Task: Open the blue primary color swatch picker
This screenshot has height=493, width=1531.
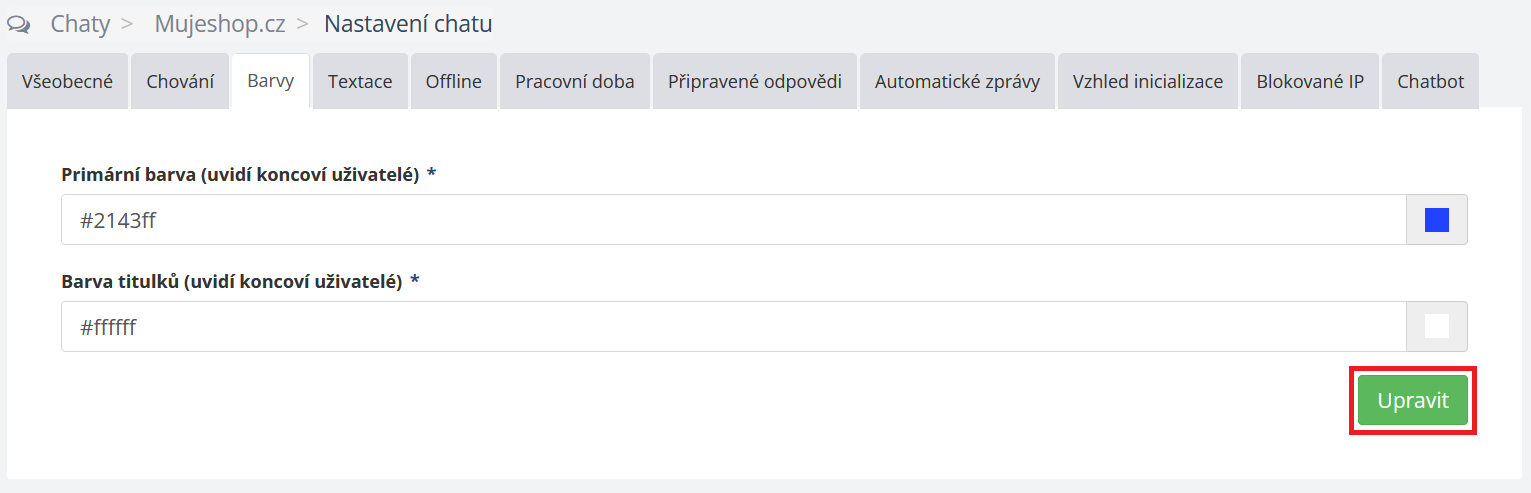Action: (1437, 220)
